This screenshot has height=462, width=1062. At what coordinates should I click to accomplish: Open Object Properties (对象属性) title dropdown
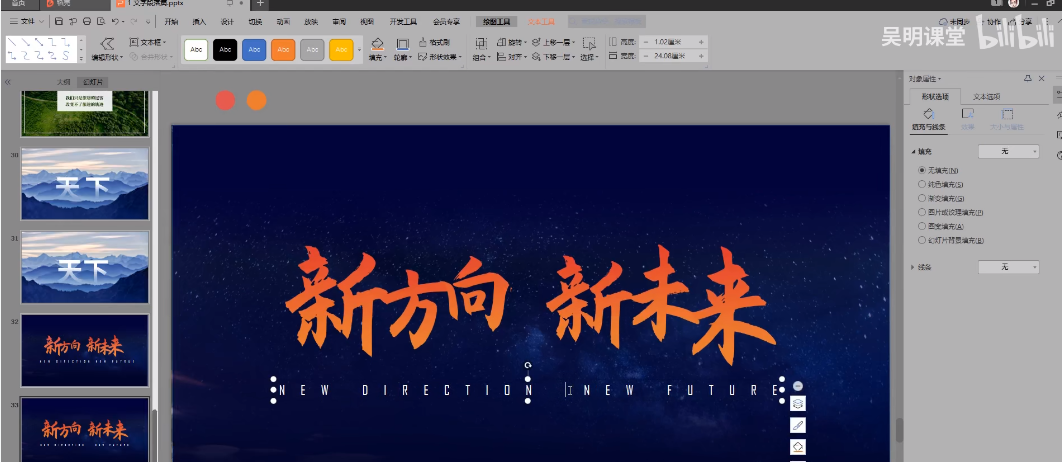(925, 79)
